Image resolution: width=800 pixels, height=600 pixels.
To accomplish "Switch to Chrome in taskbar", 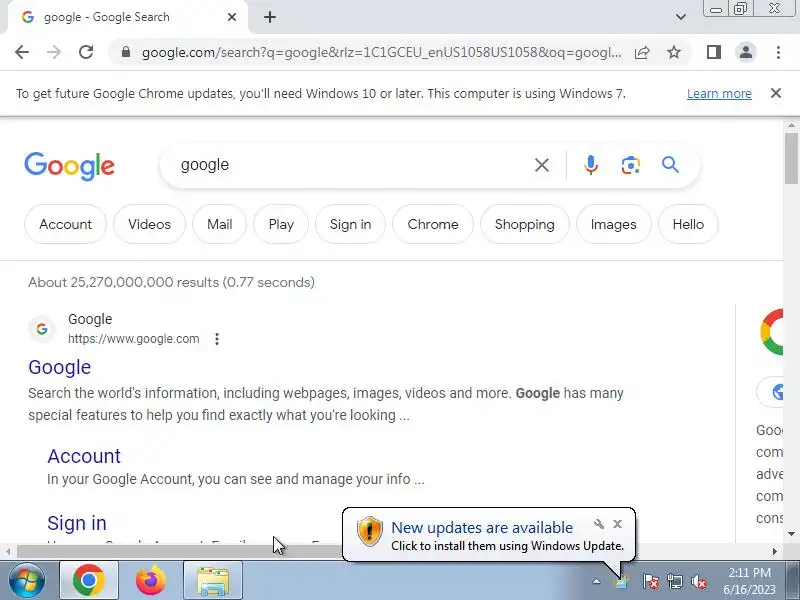I will click(89, 580).
